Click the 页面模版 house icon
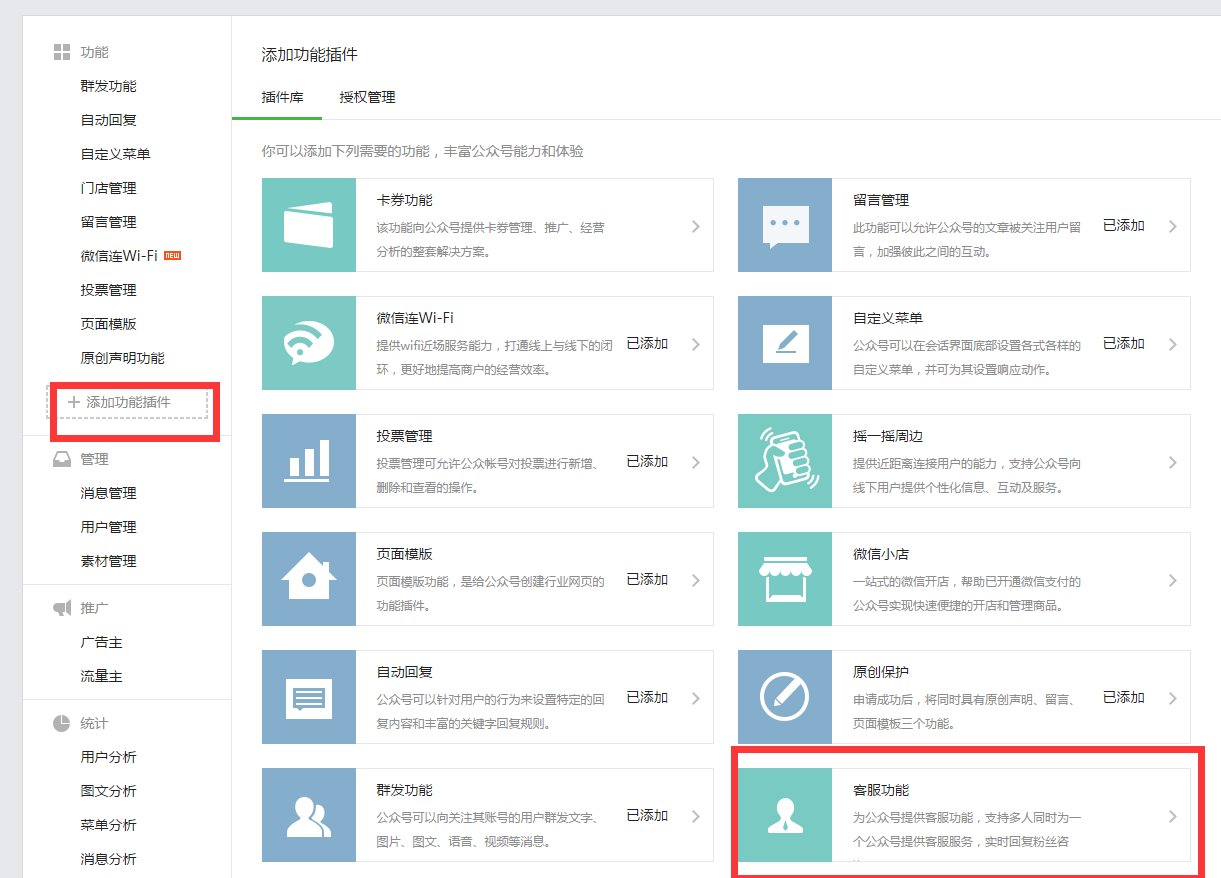This screenshot has width=1221, height=878. pyautogui.click(x=307, y=579)
